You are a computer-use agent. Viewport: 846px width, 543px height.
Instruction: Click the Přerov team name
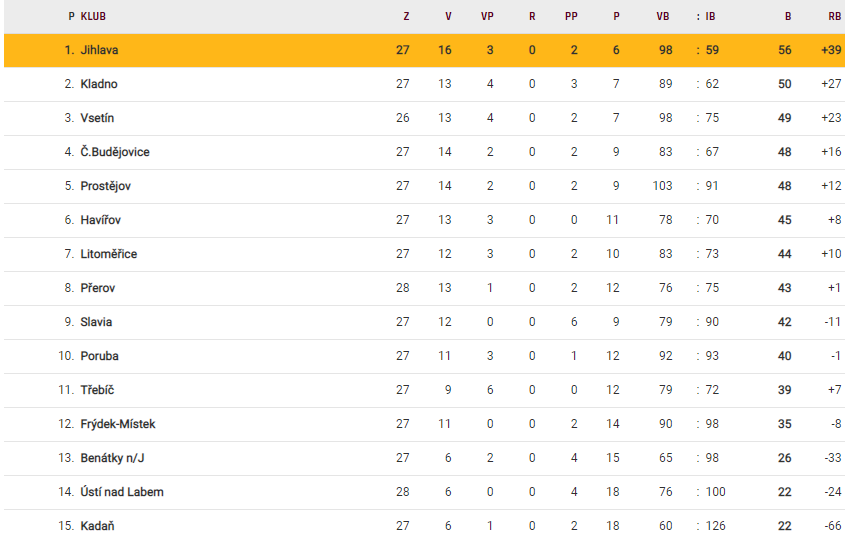click(99, 288)
